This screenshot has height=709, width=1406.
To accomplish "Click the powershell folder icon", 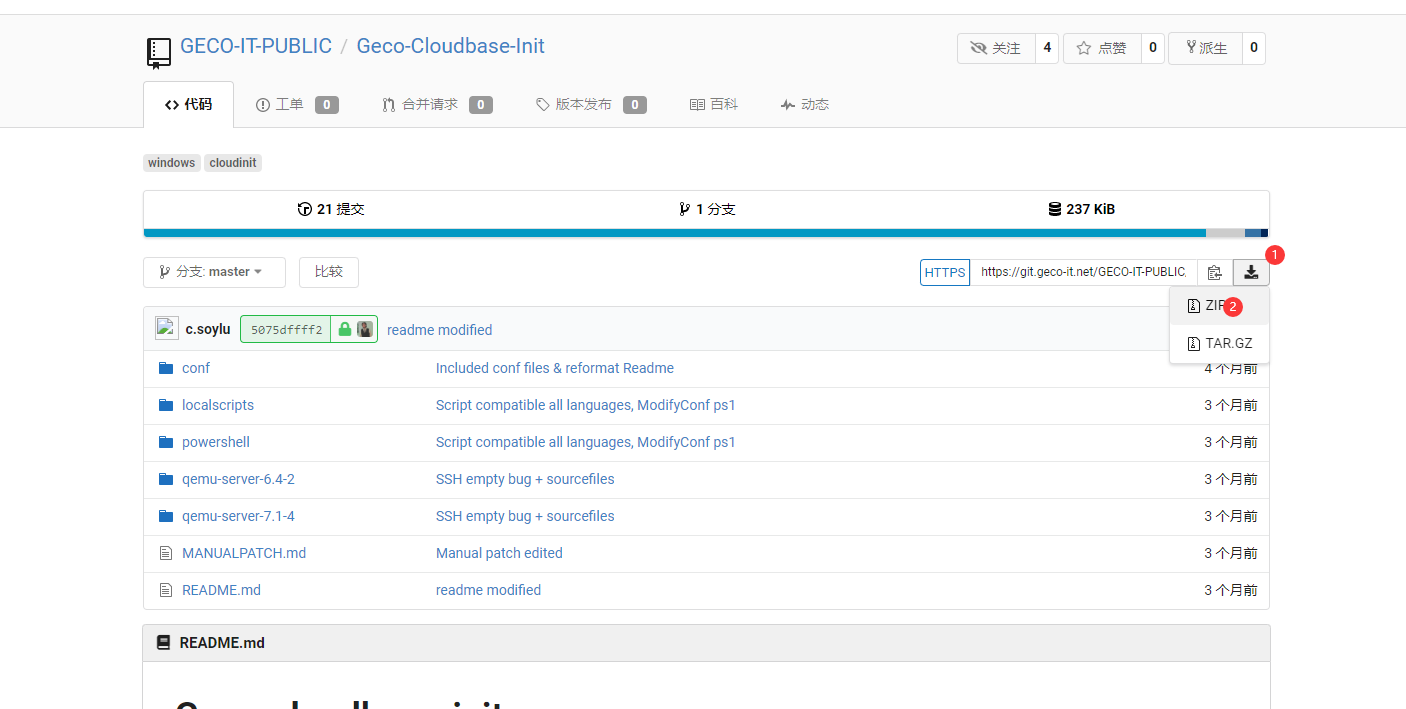I will coord(166,442).
